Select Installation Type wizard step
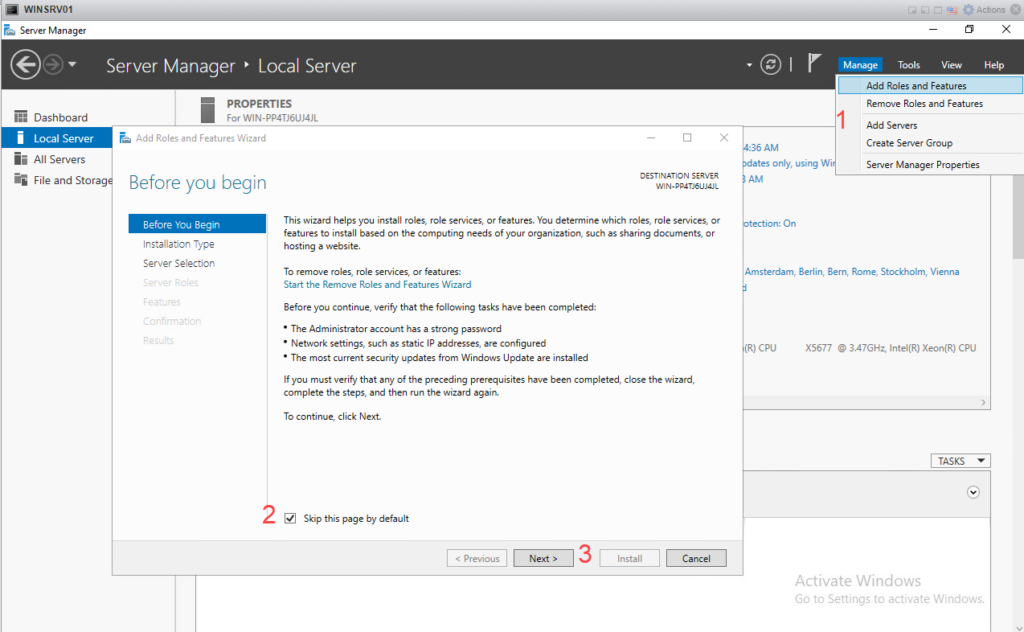Screen dimensions: 1024x632 pos(178,244)
